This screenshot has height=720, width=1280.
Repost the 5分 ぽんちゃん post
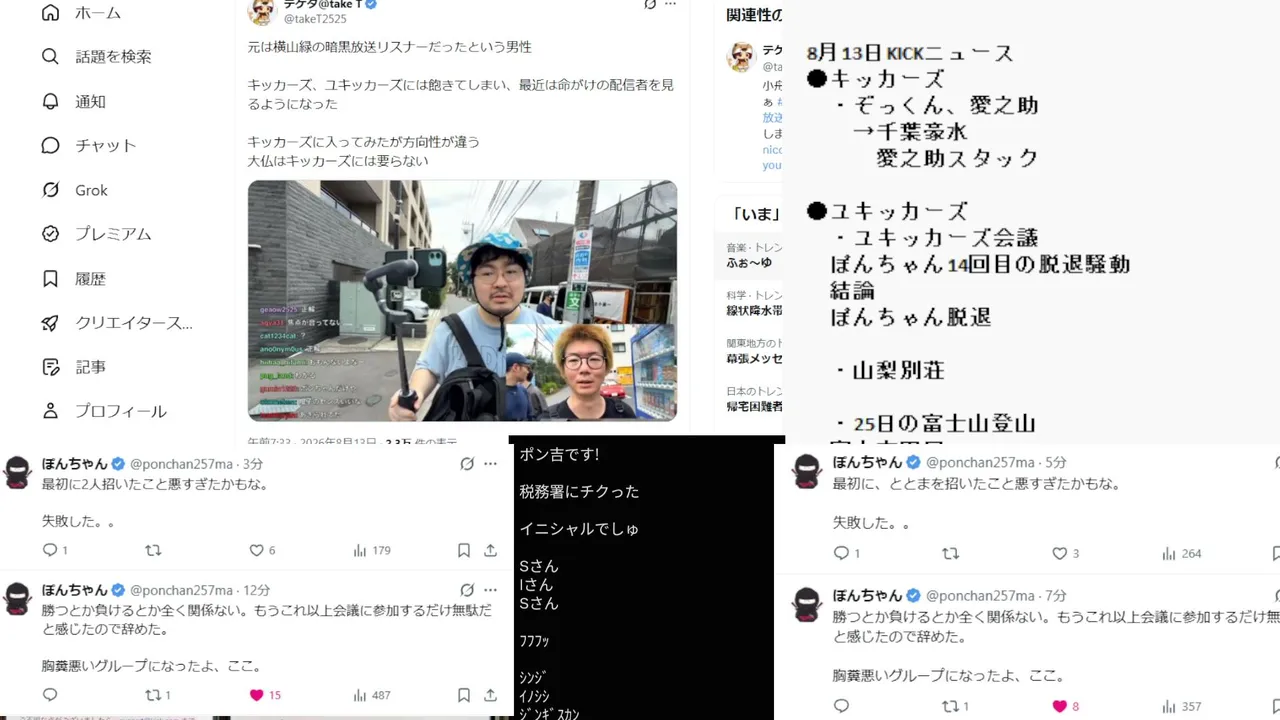(x=951, y=553)
